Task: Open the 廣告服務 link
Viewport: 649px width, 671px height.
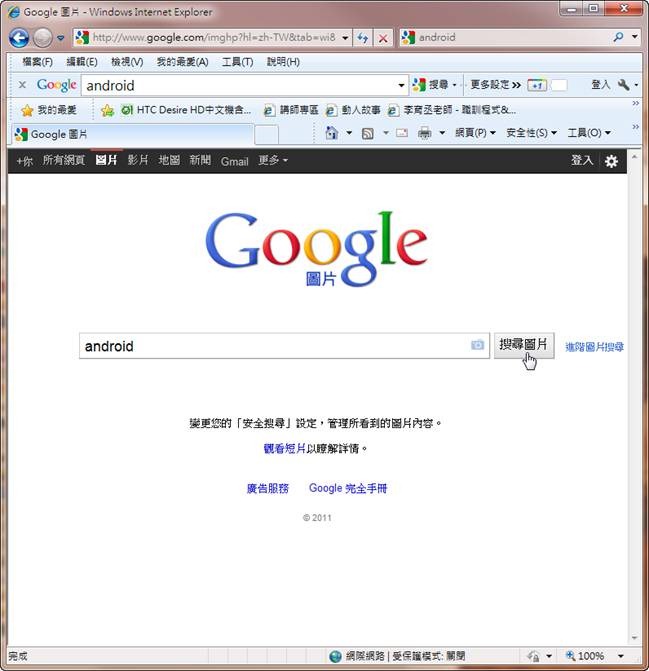Action: [268, 488]
